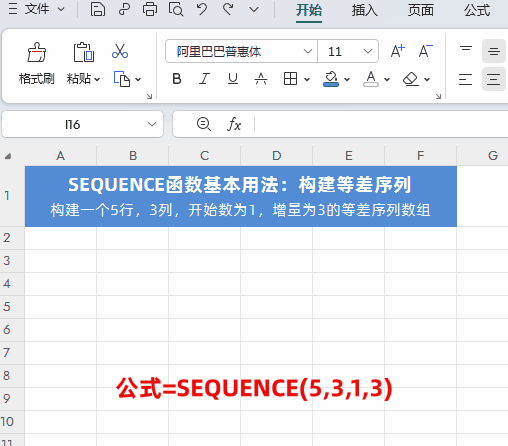Viewport: 508px width, 446px height.
Task: Set top vertical alignment
Action: [x=466, y=51]
